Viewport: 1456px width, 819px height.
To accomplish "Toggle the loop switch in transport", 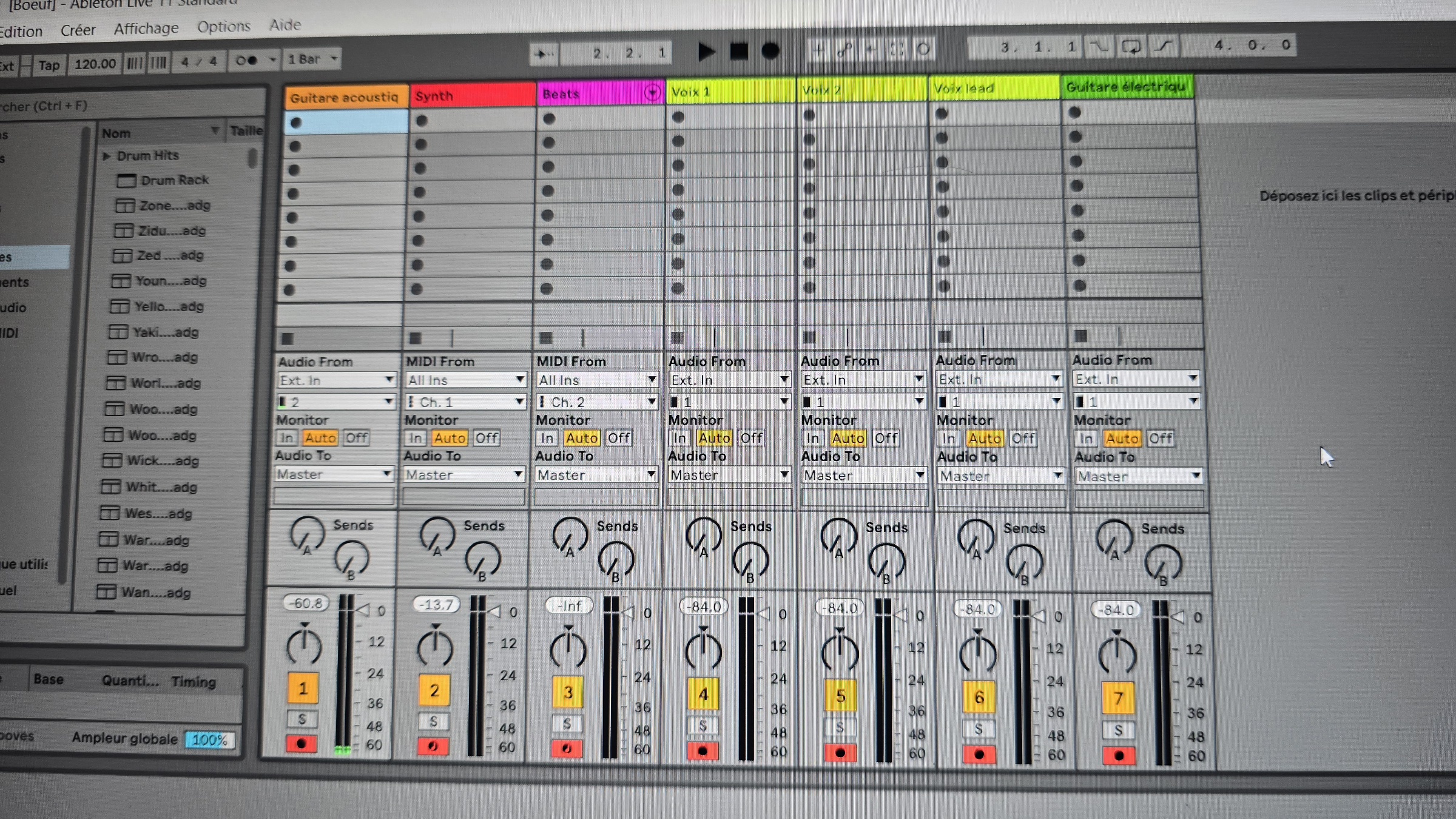I will coord(1131,47).
